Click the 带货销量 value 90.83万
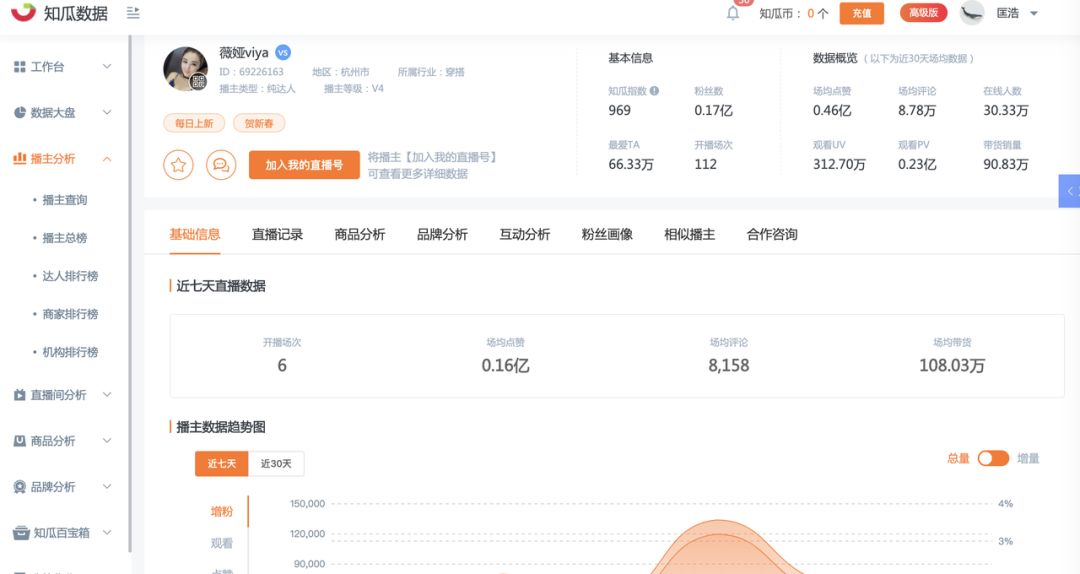The width and height of the screenshot is (1080, 574). tap(1006, 164)
